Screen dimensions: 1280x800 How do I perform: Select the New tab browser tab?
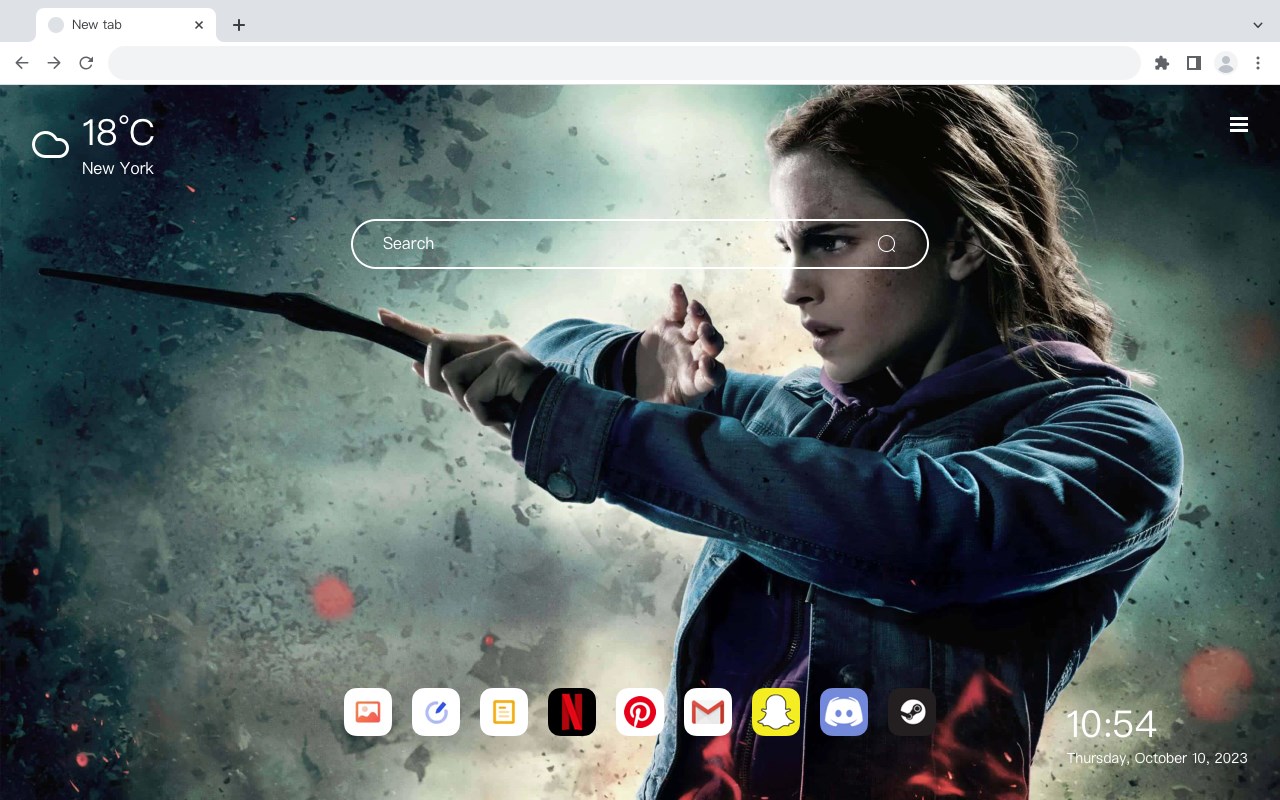click(x=126, y=25)
